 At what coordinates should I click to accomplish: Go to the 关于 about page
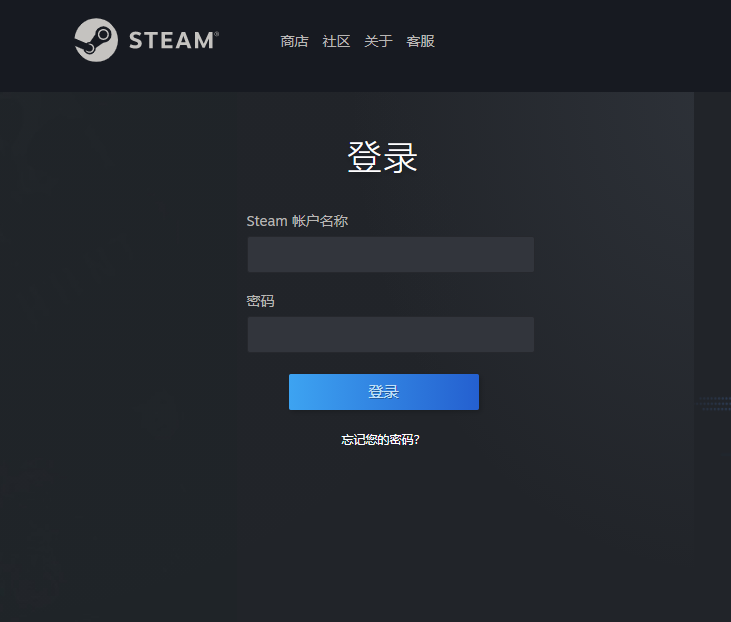(x=378, y=41)
